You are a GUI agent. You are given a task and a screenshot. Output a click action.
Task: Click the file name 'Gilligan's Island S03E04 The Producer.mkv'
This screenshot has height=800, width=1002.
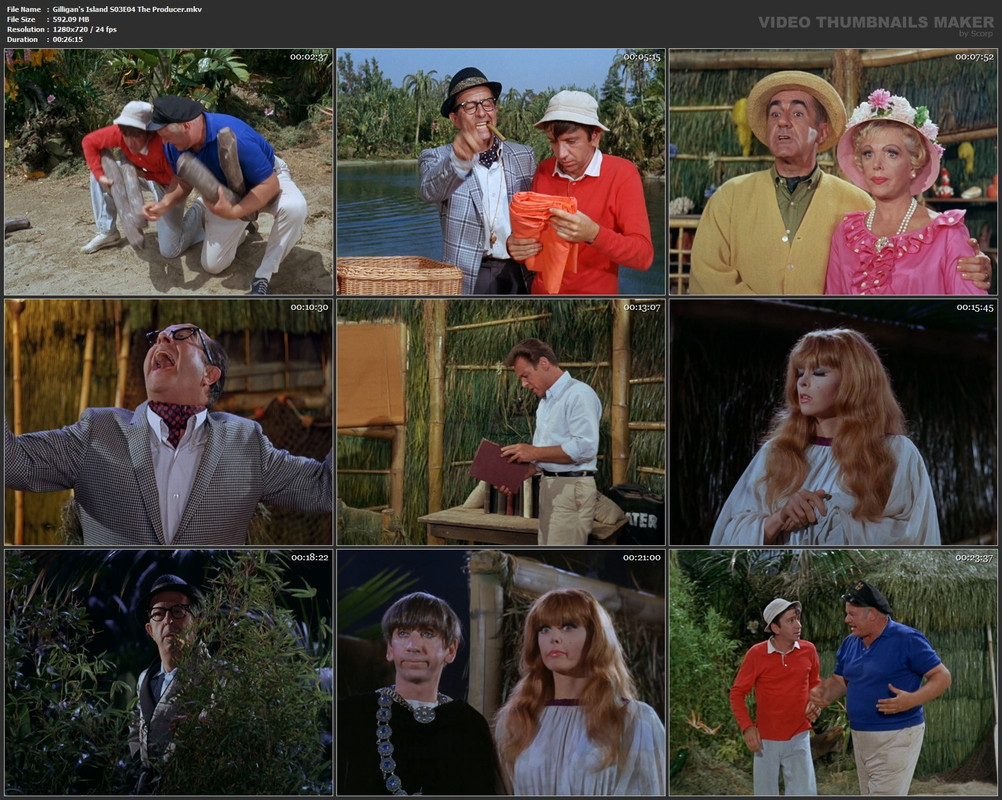(x=127, y=10)
